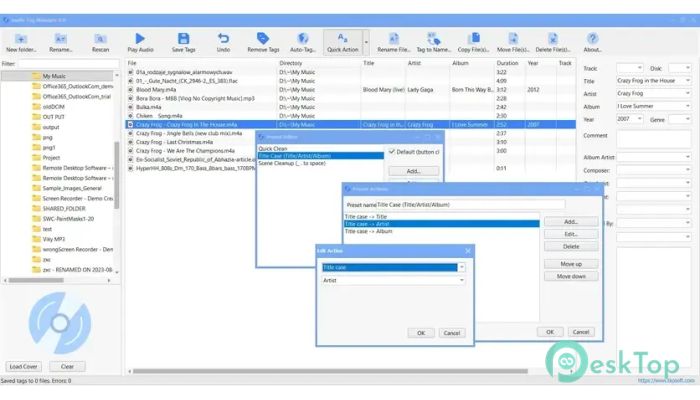Click the file list horizontal scrollbar
This screenshot has width=700, height=400.
tap(330, 371)
